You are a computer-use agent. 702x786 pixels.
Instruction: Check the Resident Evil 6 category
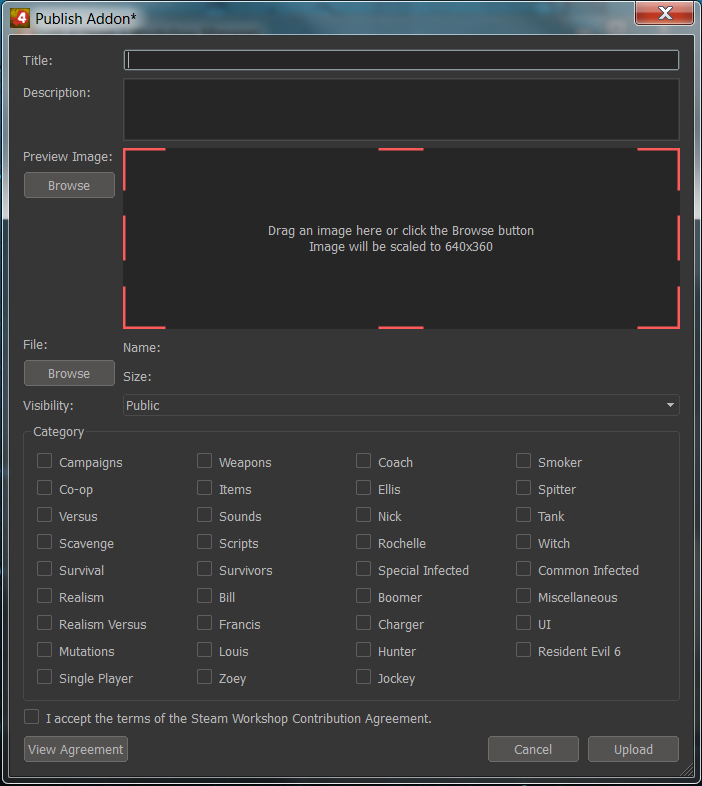pos(523,650)
